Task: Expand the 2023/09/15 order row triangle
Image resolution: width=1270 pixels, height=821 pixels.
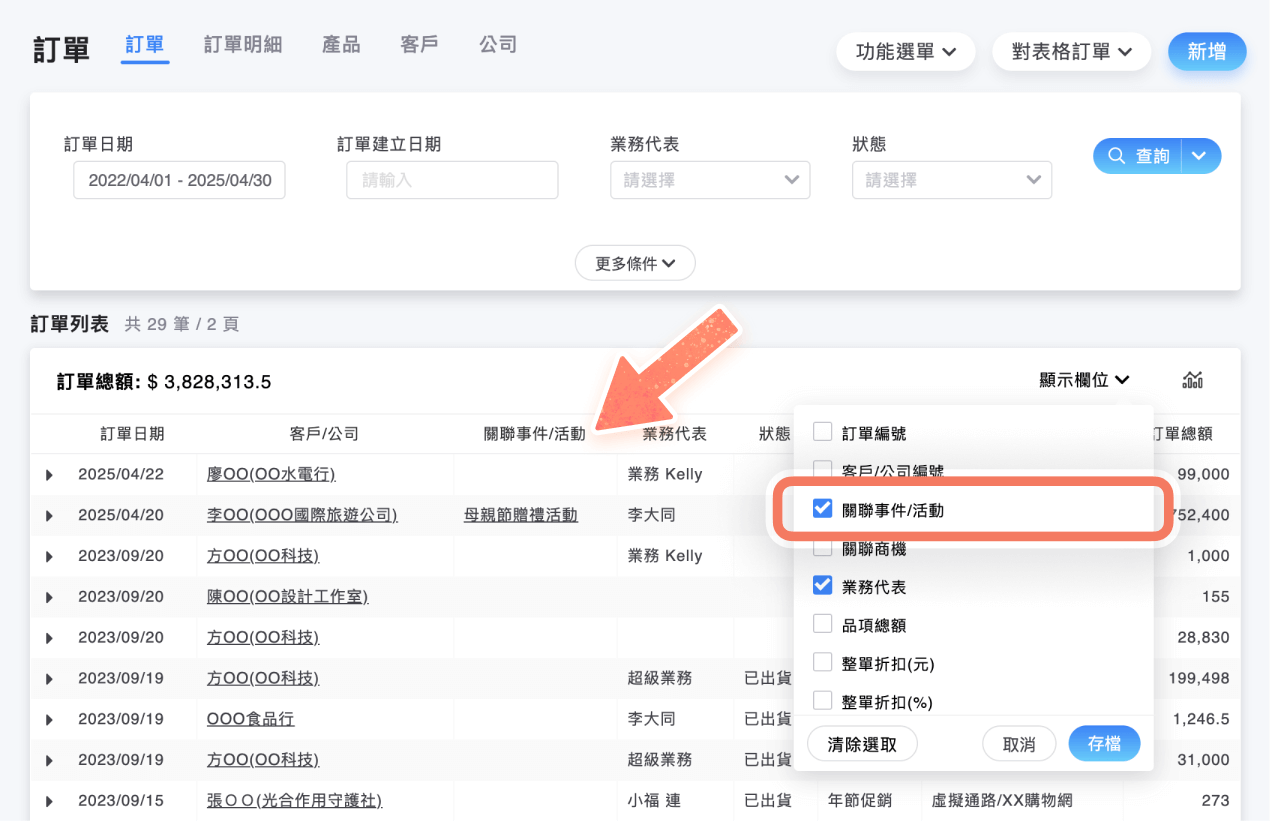Action: coord(49,801)
